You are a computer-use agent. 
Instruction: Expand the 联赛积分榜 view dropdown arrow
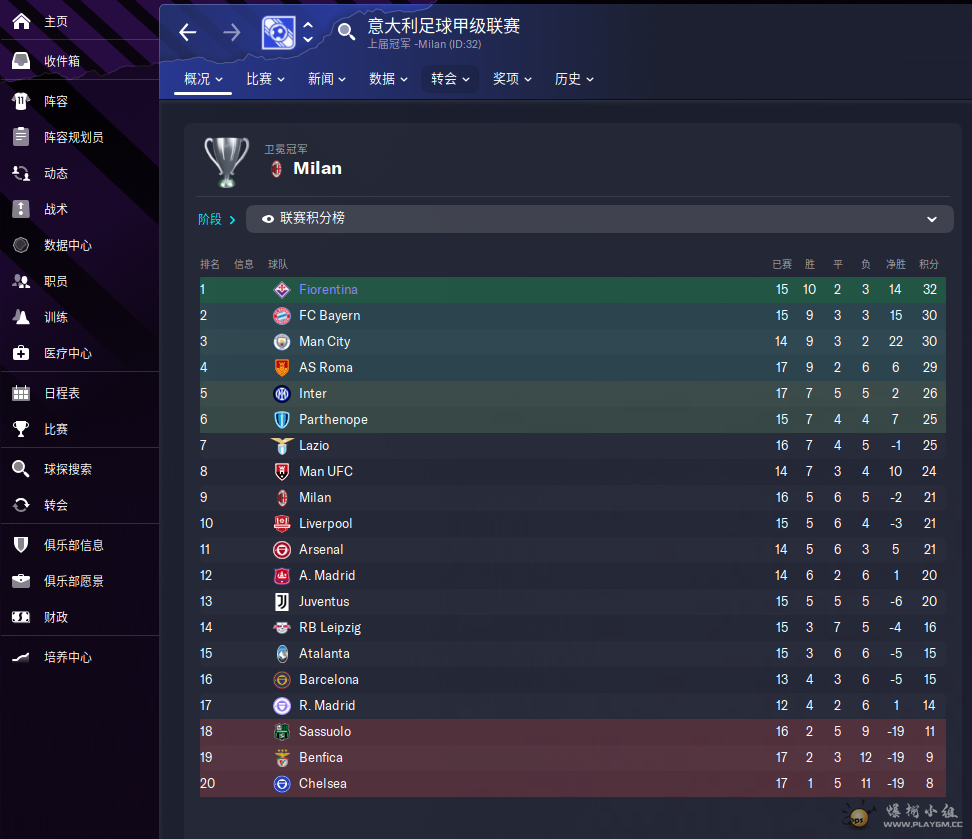(932, 219)
